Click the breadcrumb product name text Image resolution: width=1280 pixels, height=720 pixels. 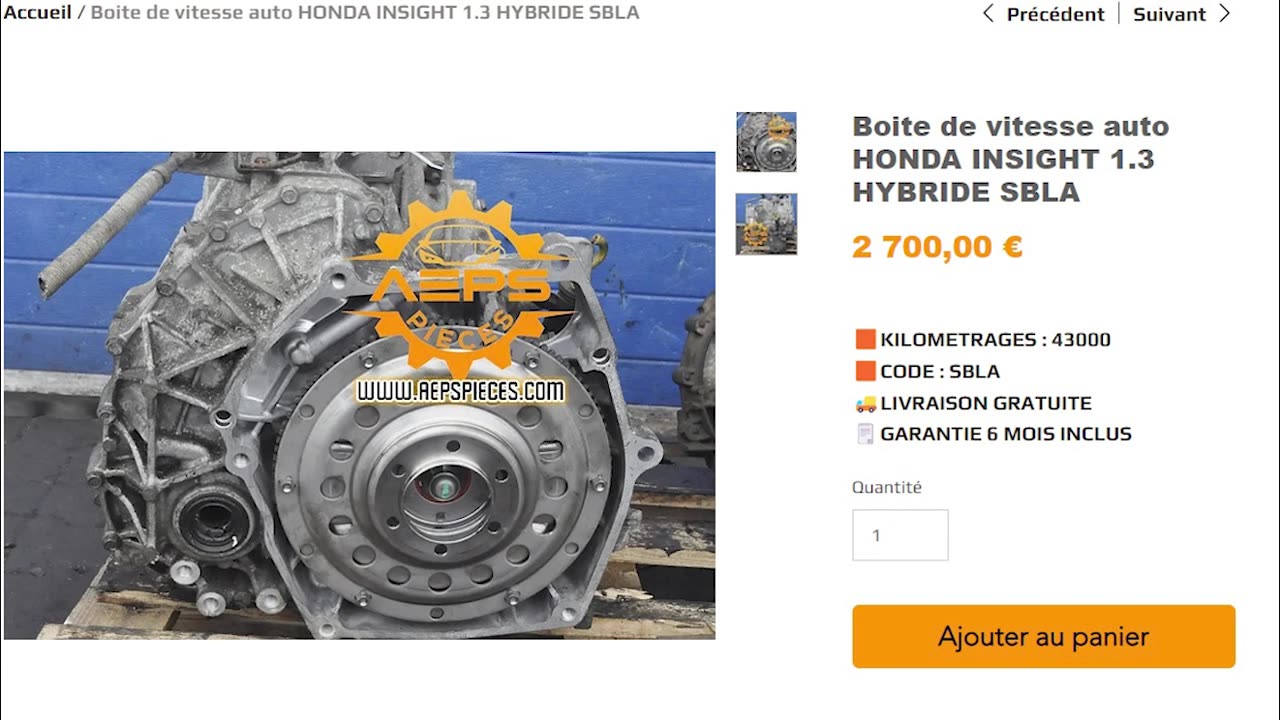click(365, 13)
